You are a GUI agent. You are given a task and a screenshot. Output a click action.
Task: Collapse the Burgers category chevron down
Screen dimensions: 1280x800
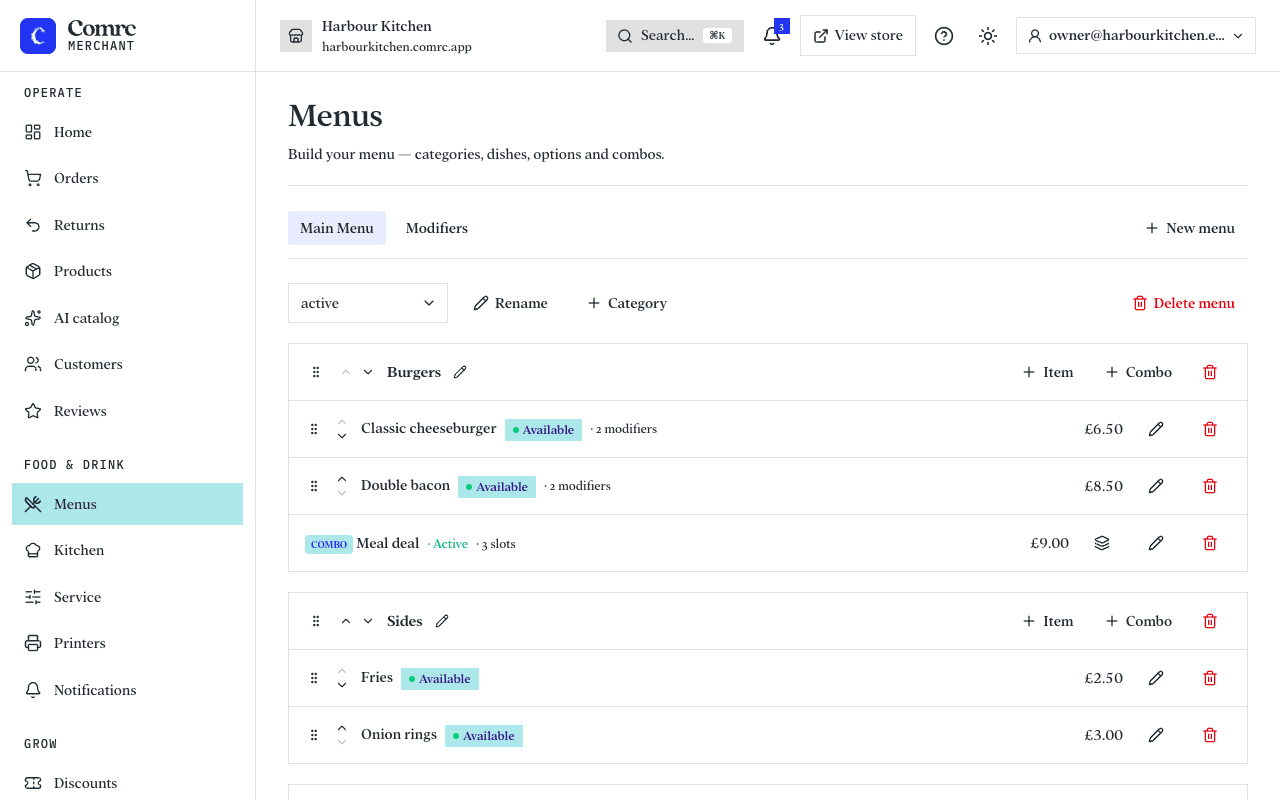368,372
